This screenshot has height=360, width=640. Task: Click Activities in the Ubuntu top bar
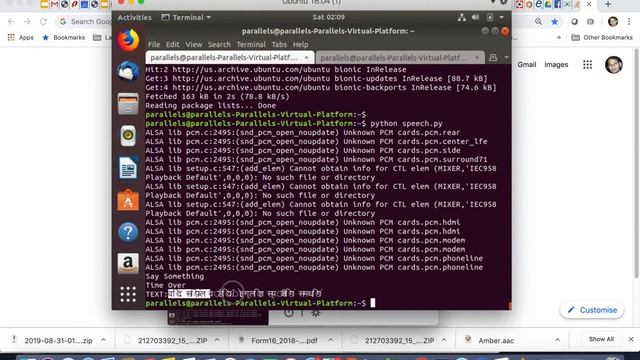tap(134, 18)
